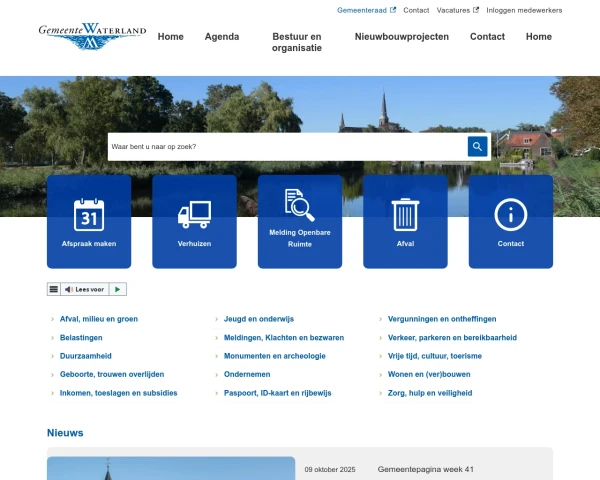Open the Contact info icon tile
The height and width of the screenshot is (480, 600).
[510, 214]
